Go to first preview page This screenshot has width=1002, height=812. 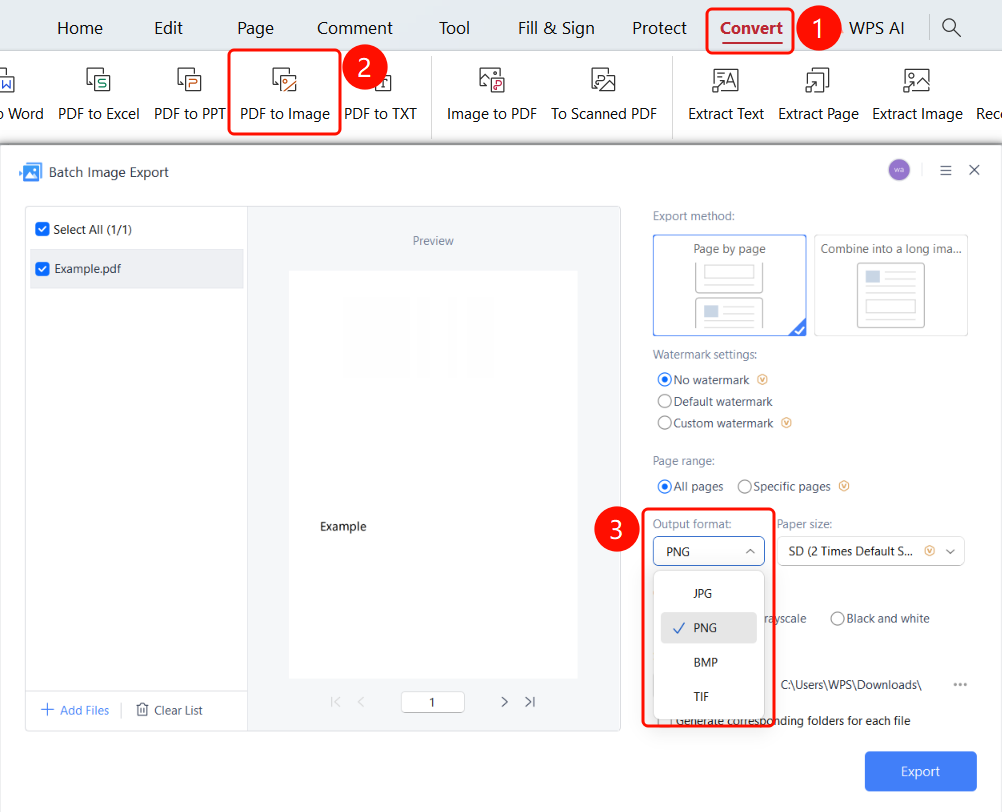point(335,702)
